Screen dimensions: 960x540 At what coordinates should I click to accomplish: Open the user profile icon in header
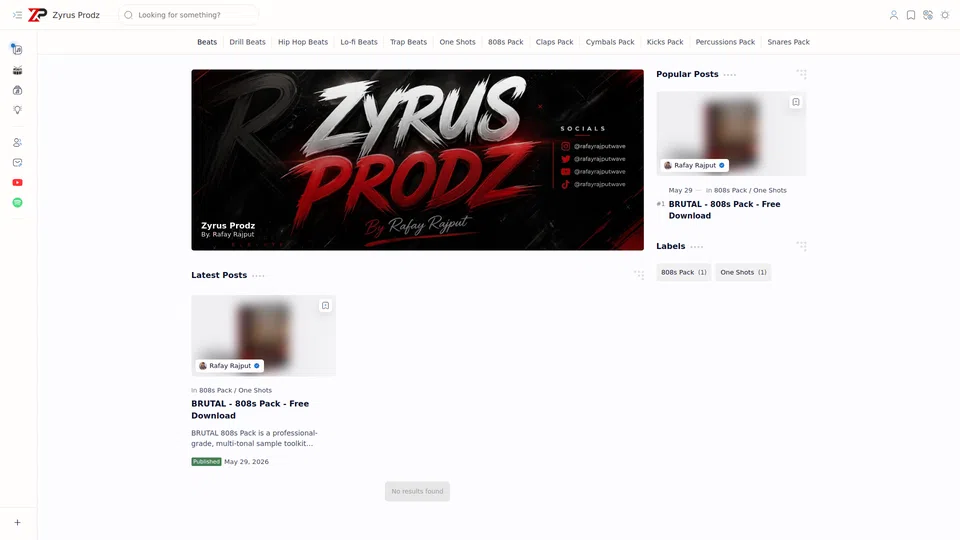[893, 15]
